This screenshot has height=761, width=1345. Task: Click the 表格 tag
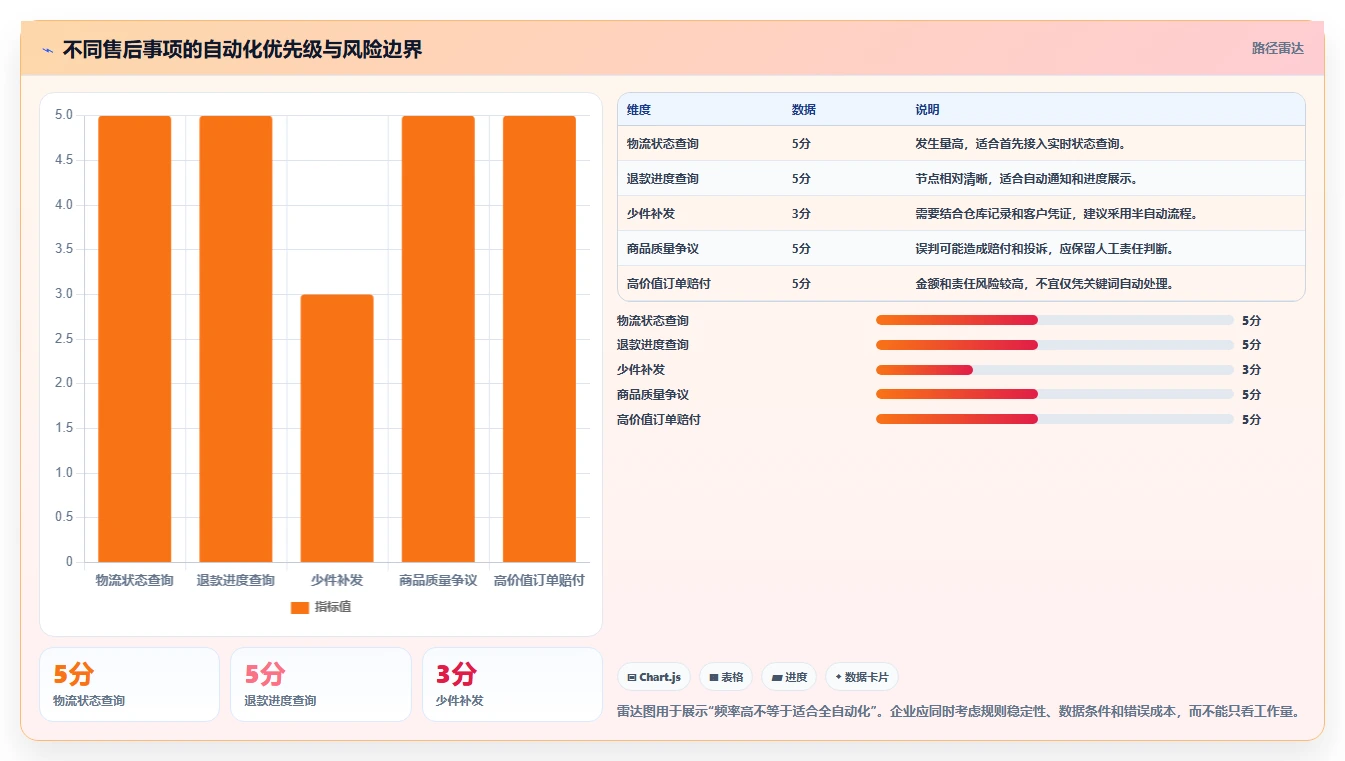(x=726, y=677)
